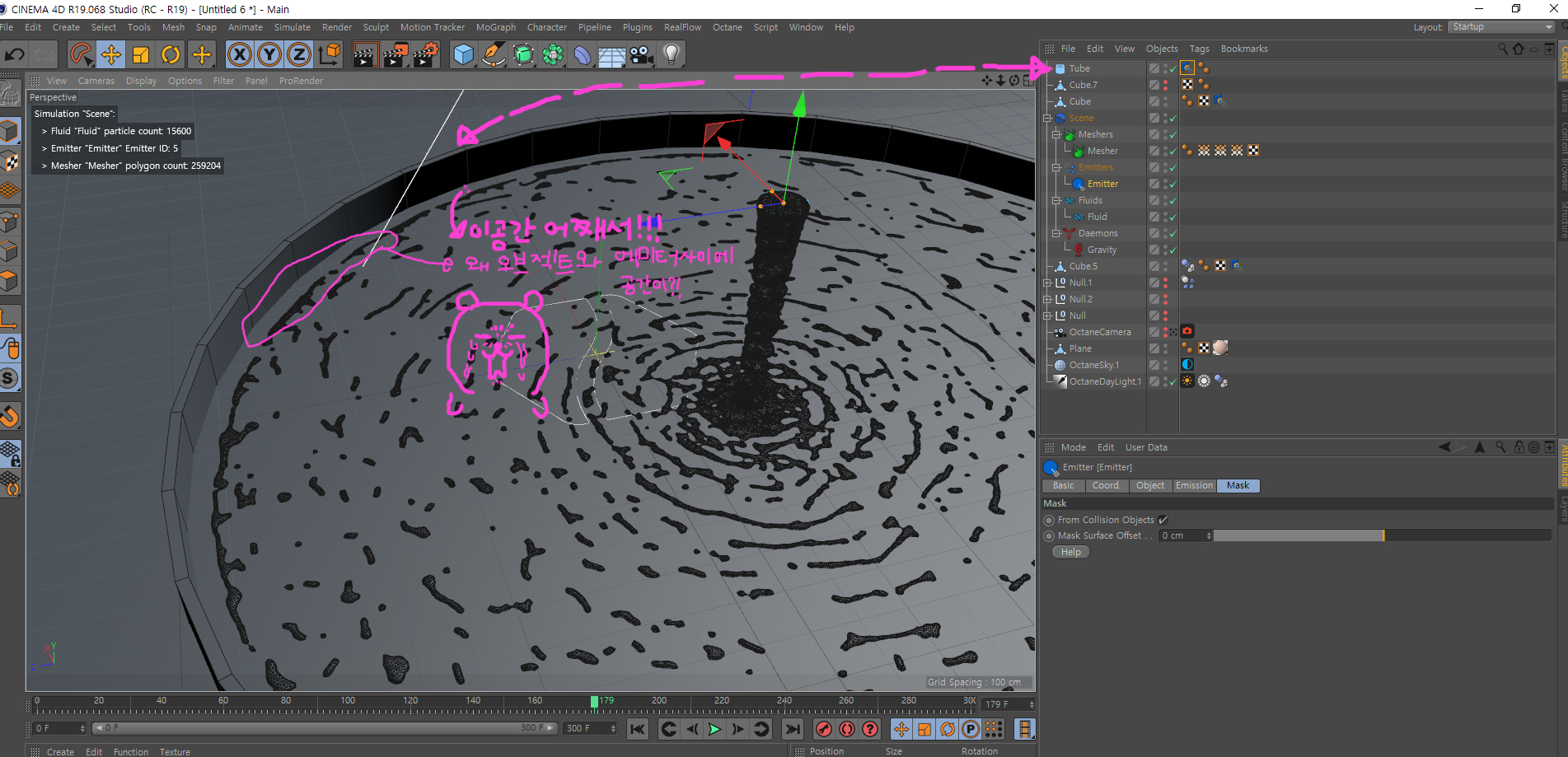Image resolution: width=1568 pixels, height=757 pixels.
Task: Open the MoGraph menu
Action: click(x=496, y=27)
